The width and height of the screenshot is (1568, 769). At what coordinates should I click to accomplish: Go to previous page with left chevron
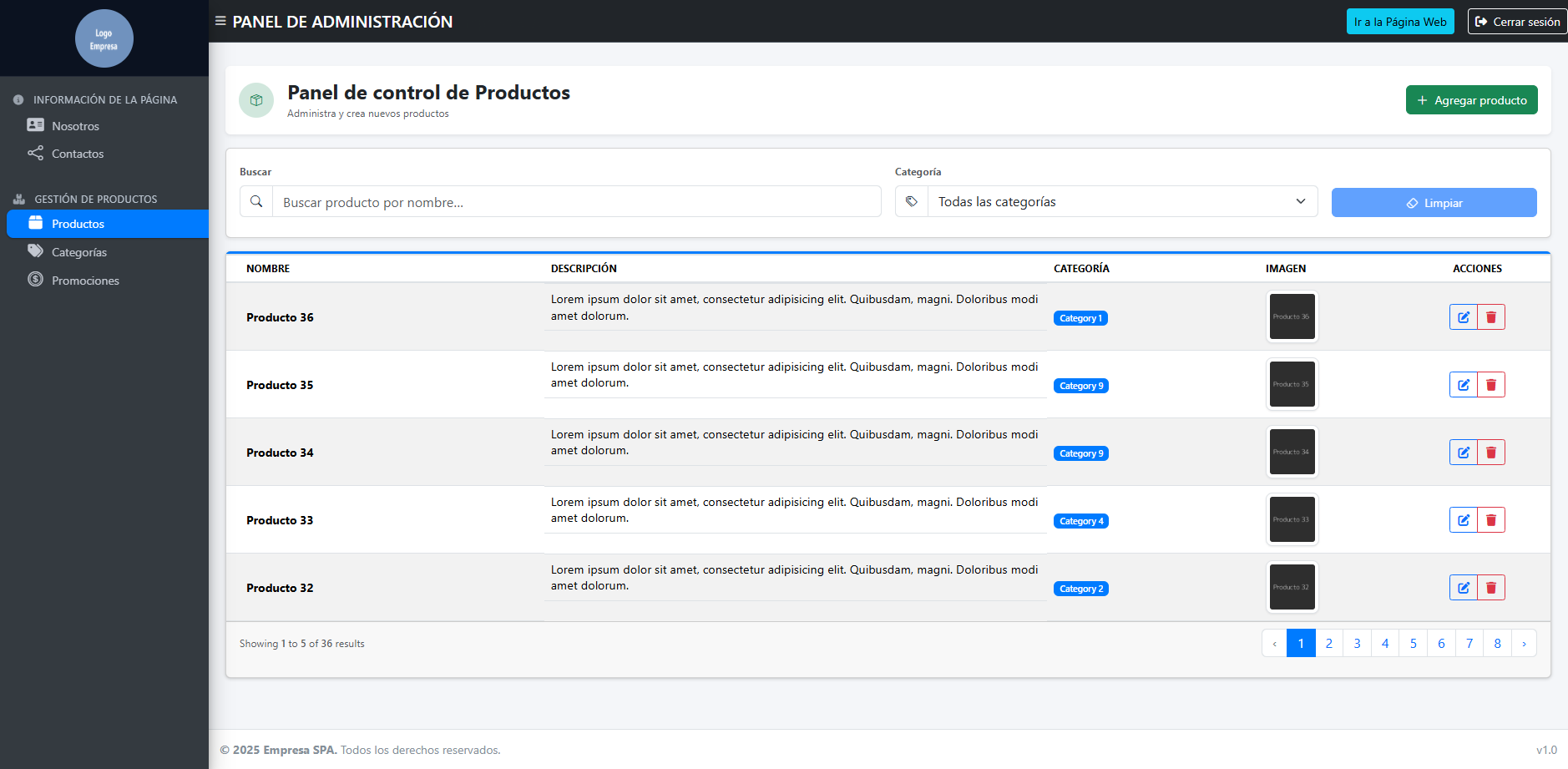(x=1274, y=644)
